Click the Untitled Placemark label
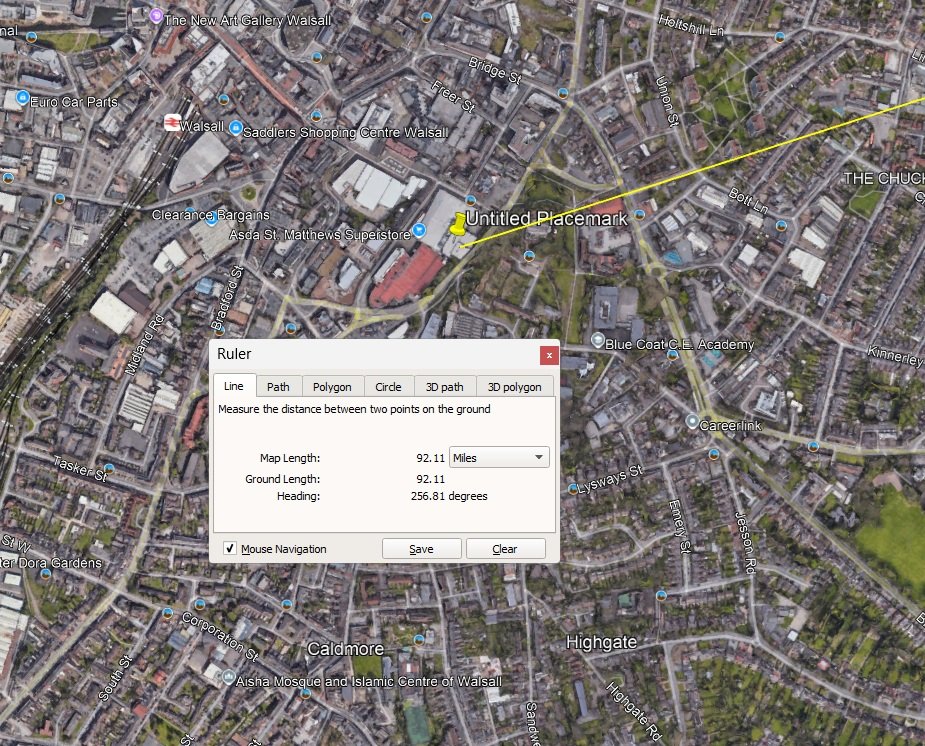Viewport: 925px width, 746px height. pyautogui.click(x=546, y=219)
